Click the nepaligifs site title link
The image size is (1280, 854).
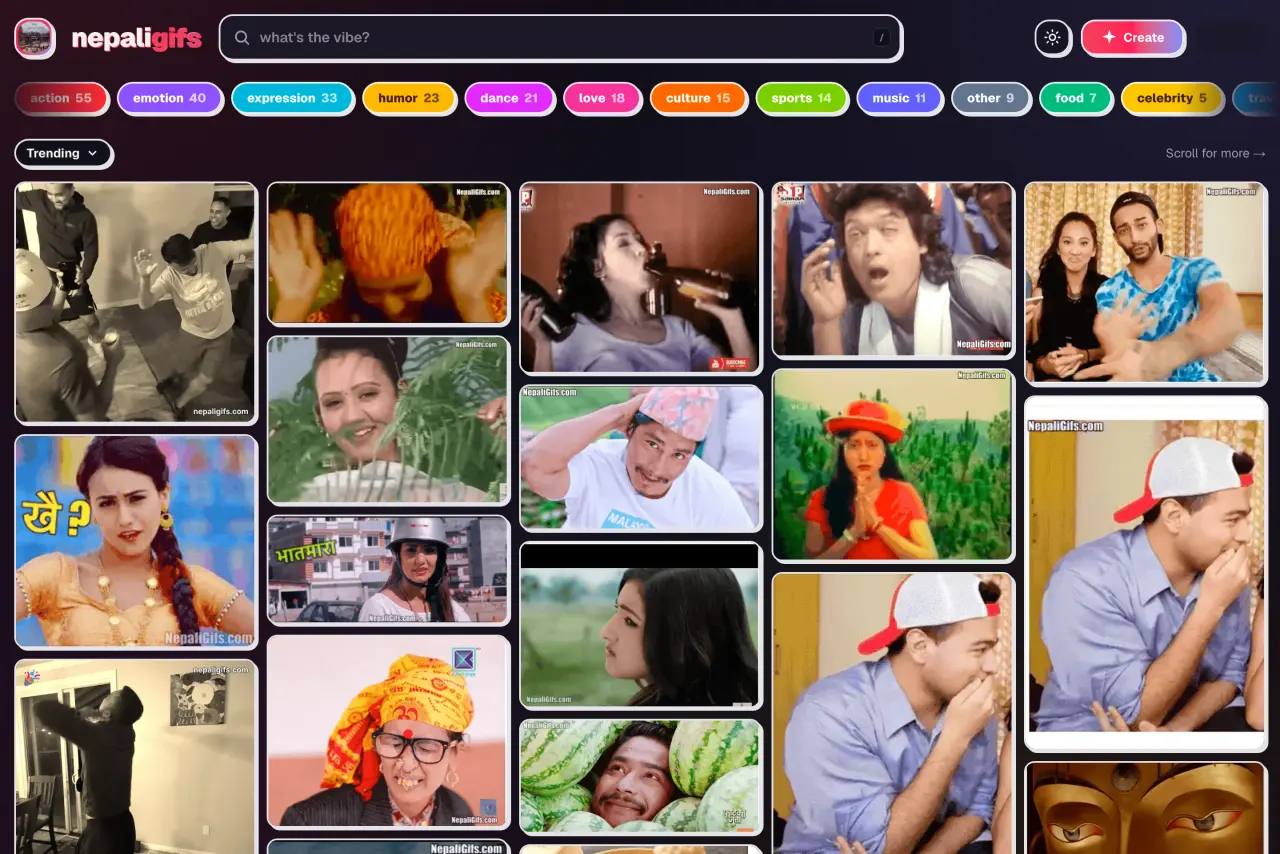coord(137,39)
